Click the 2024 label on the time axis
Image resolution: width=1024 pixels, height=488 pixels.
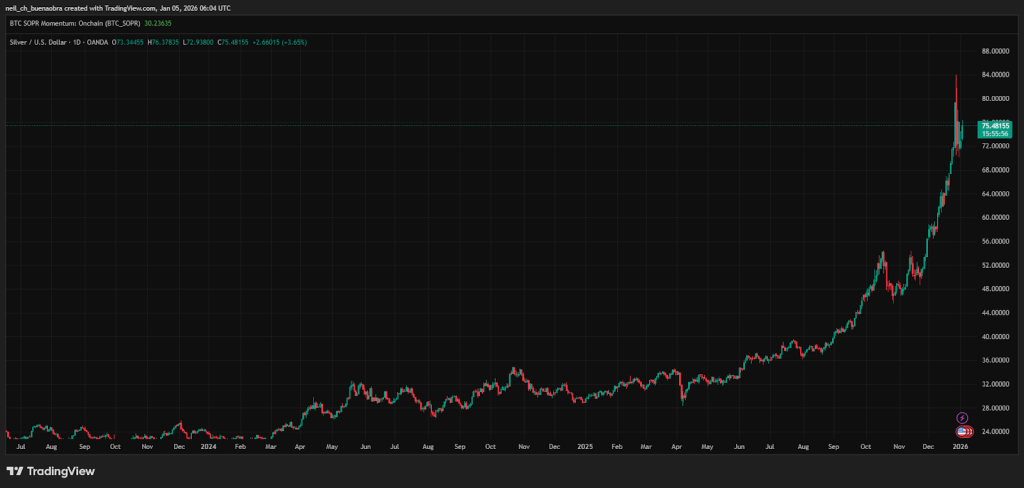click(x=208, y=447)
